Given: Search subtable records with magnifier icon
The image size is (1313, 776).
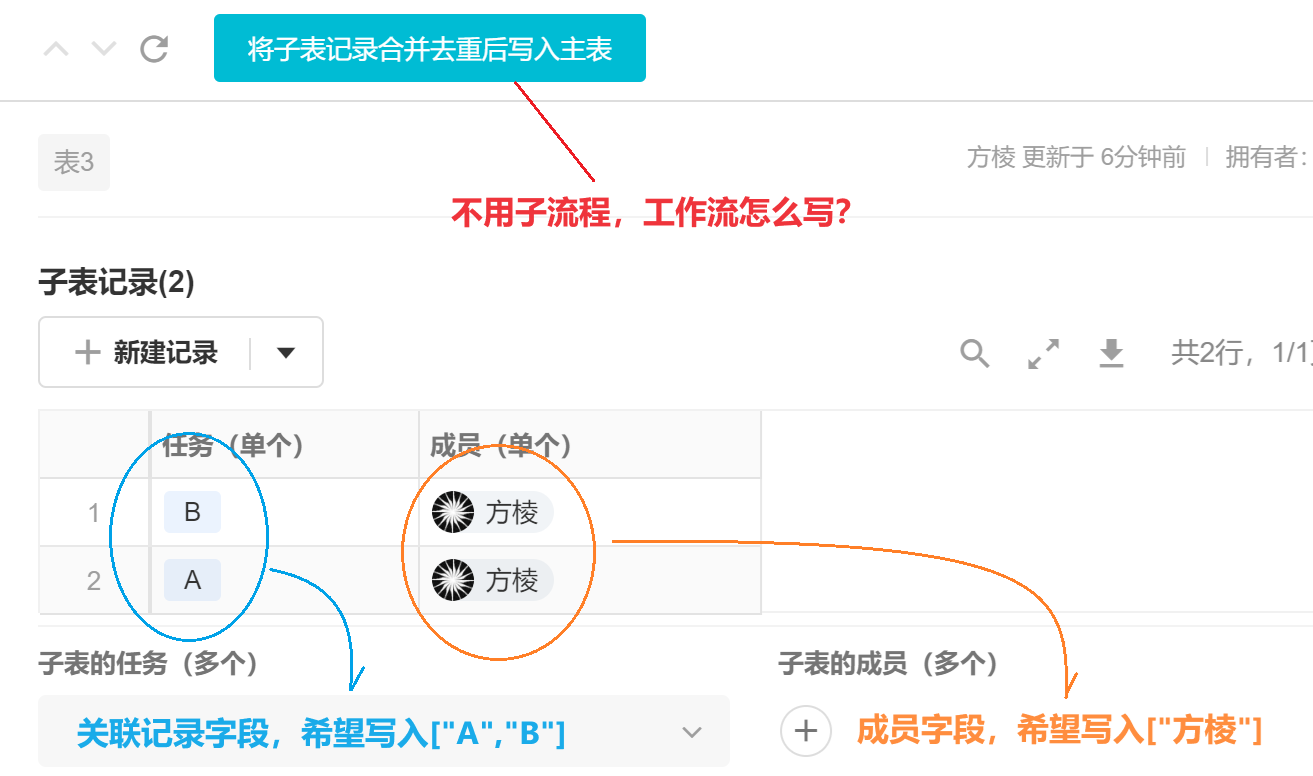Looking at the screenshot, I should click(974, 353).
